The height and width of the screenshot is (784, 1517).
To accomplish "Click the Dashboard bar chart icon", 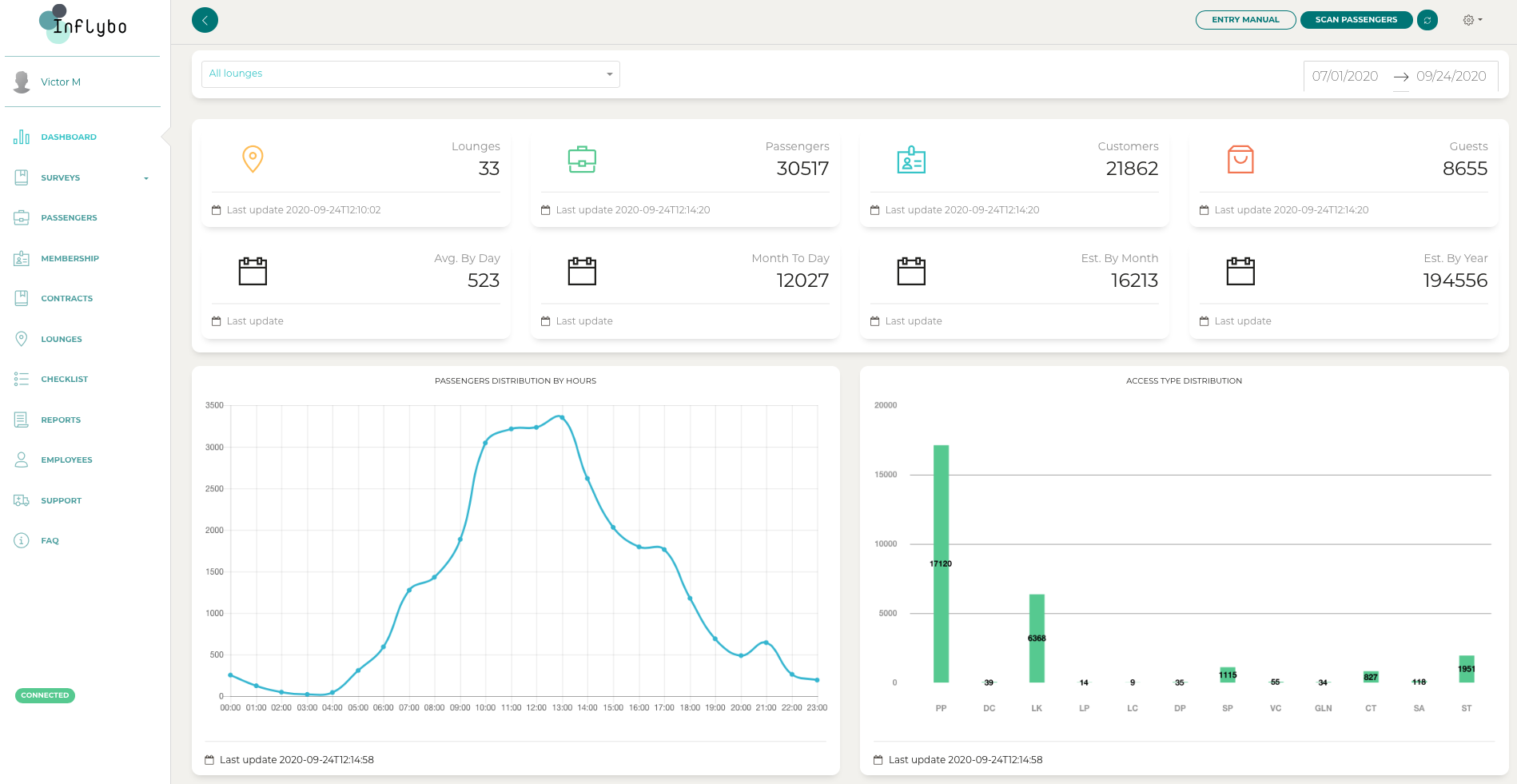I will pos(22,137).
